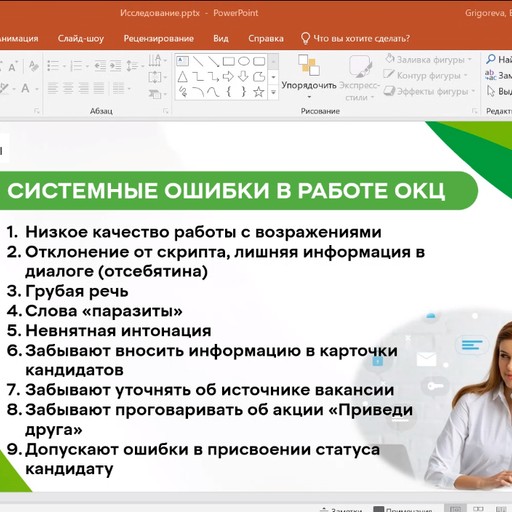Insert the Right Arrow block shape
Viewport: 512px width, 512px height.
[x=228, y=77]
